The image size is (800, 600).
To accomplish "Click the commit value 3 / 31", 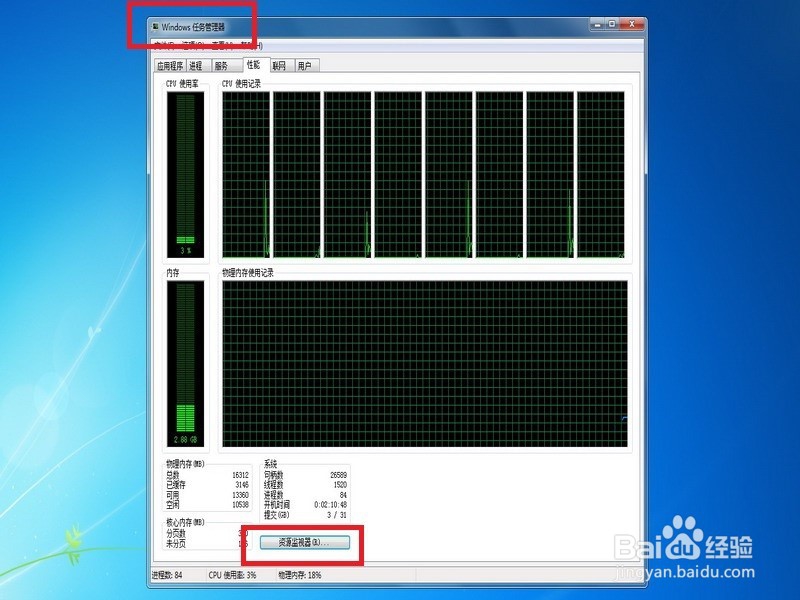I will coord(337,515).
